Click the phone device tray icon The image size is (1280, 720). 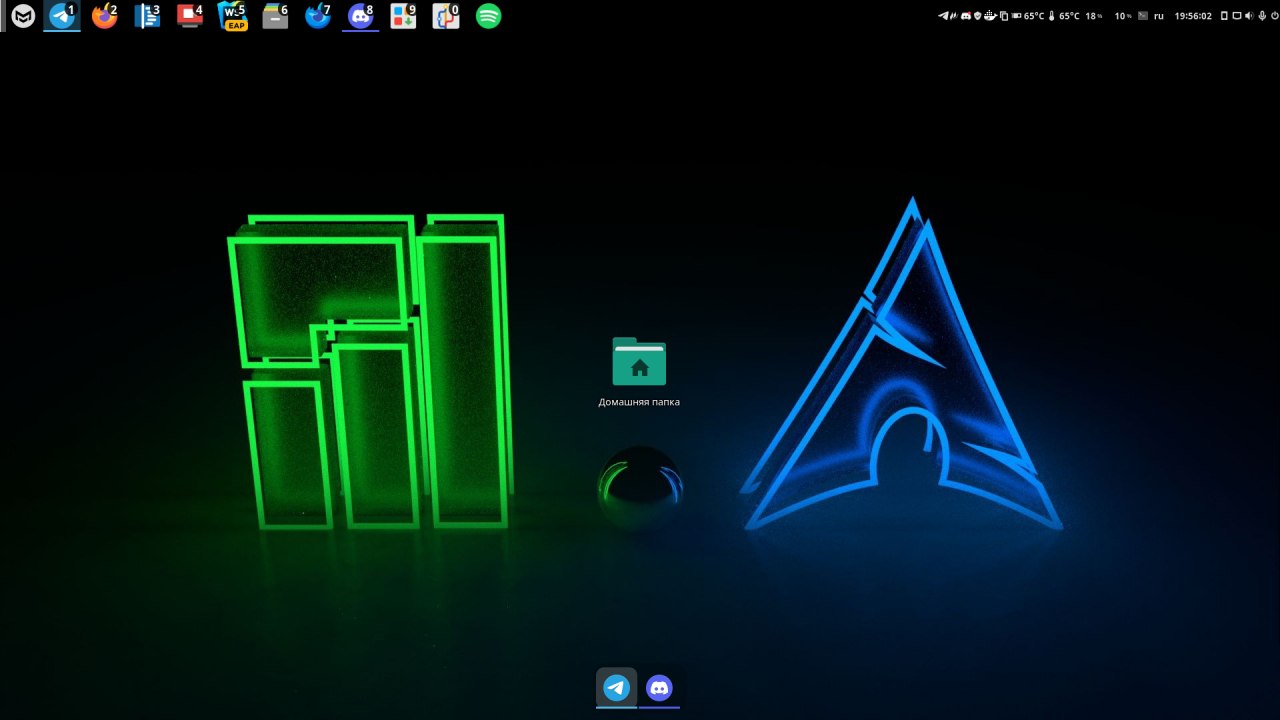(x=1224, y=16)
